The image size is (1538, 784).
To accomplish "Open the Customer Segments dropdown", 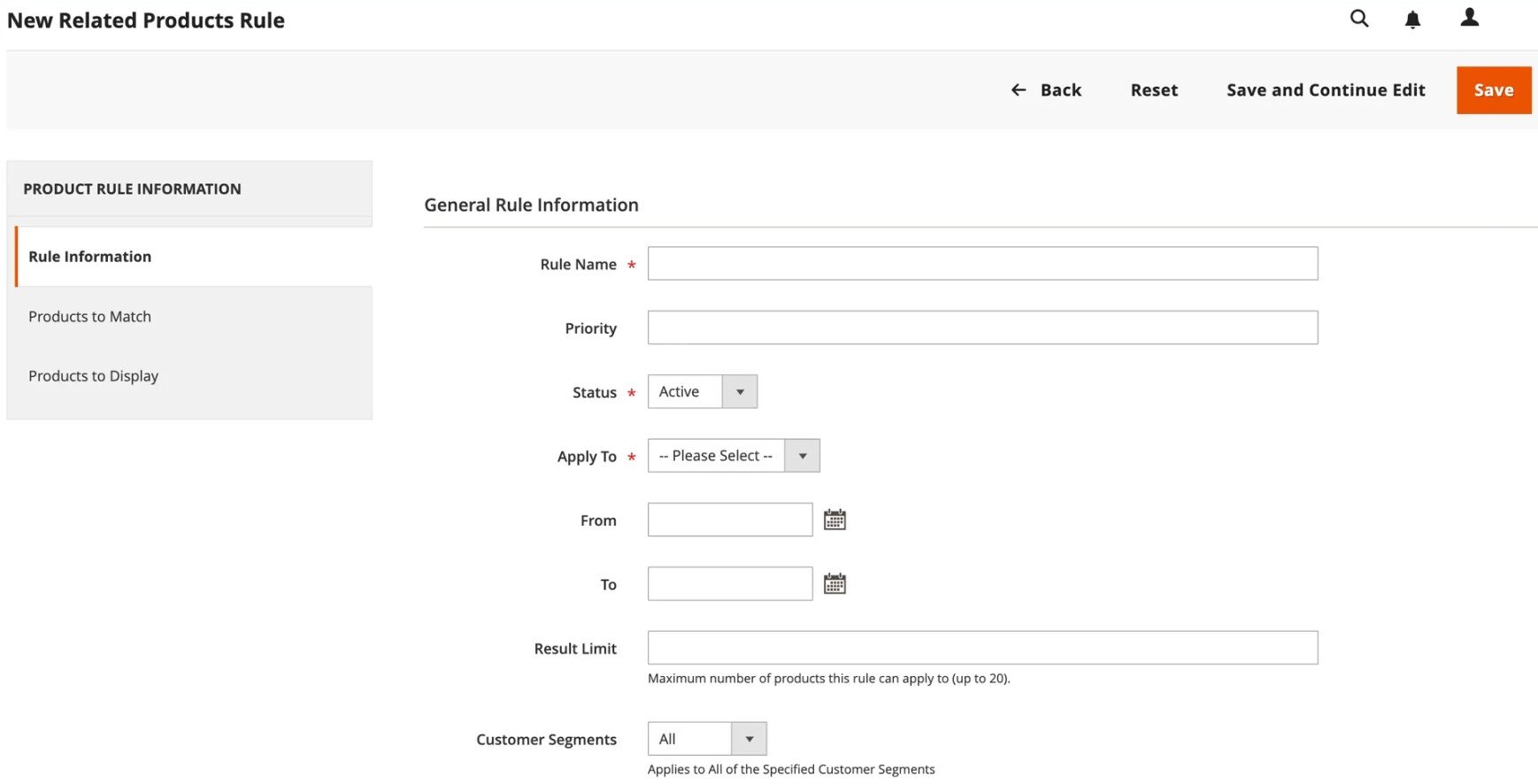I will point(707,739).
